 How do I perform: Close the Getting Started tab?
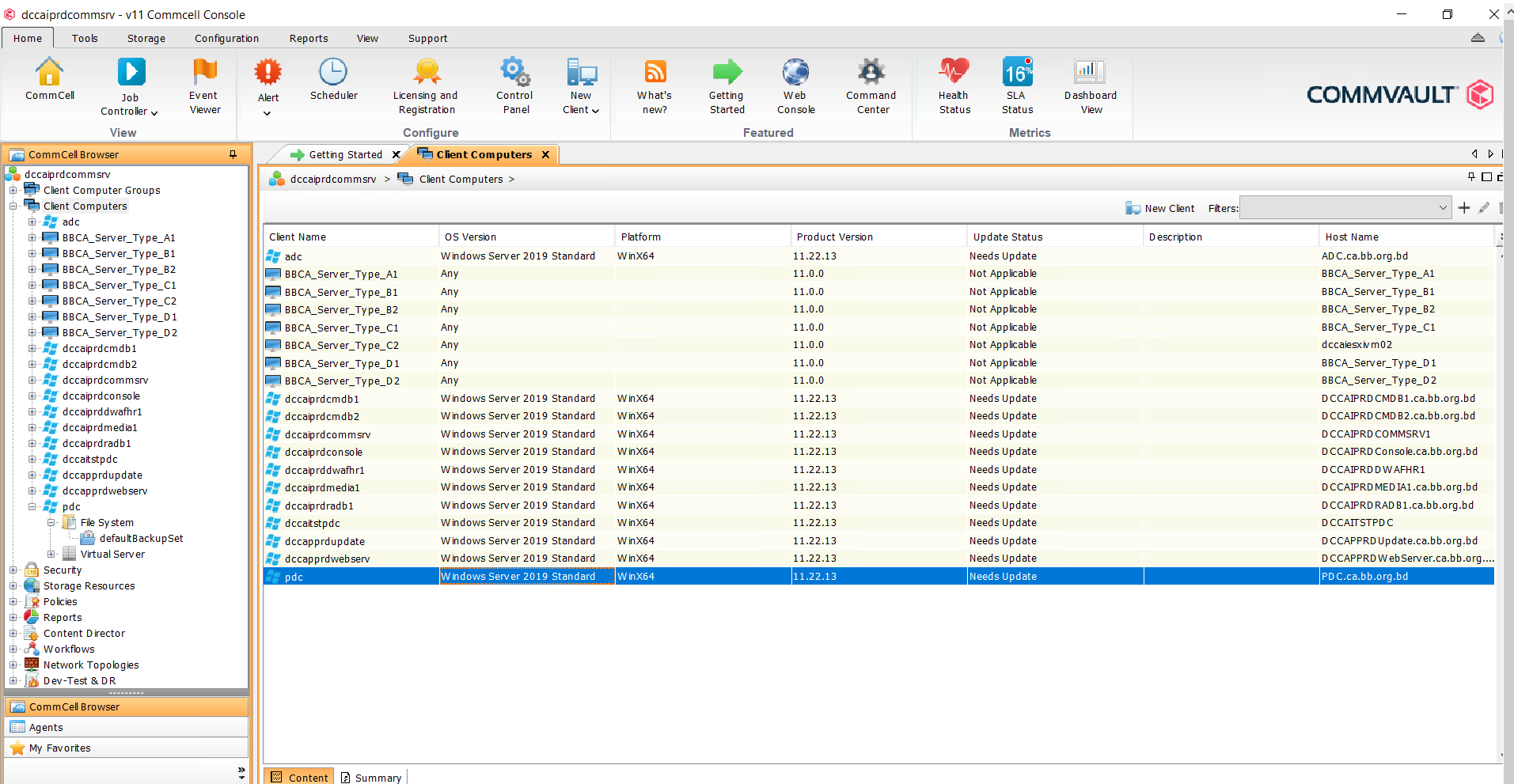coord(397,154)
